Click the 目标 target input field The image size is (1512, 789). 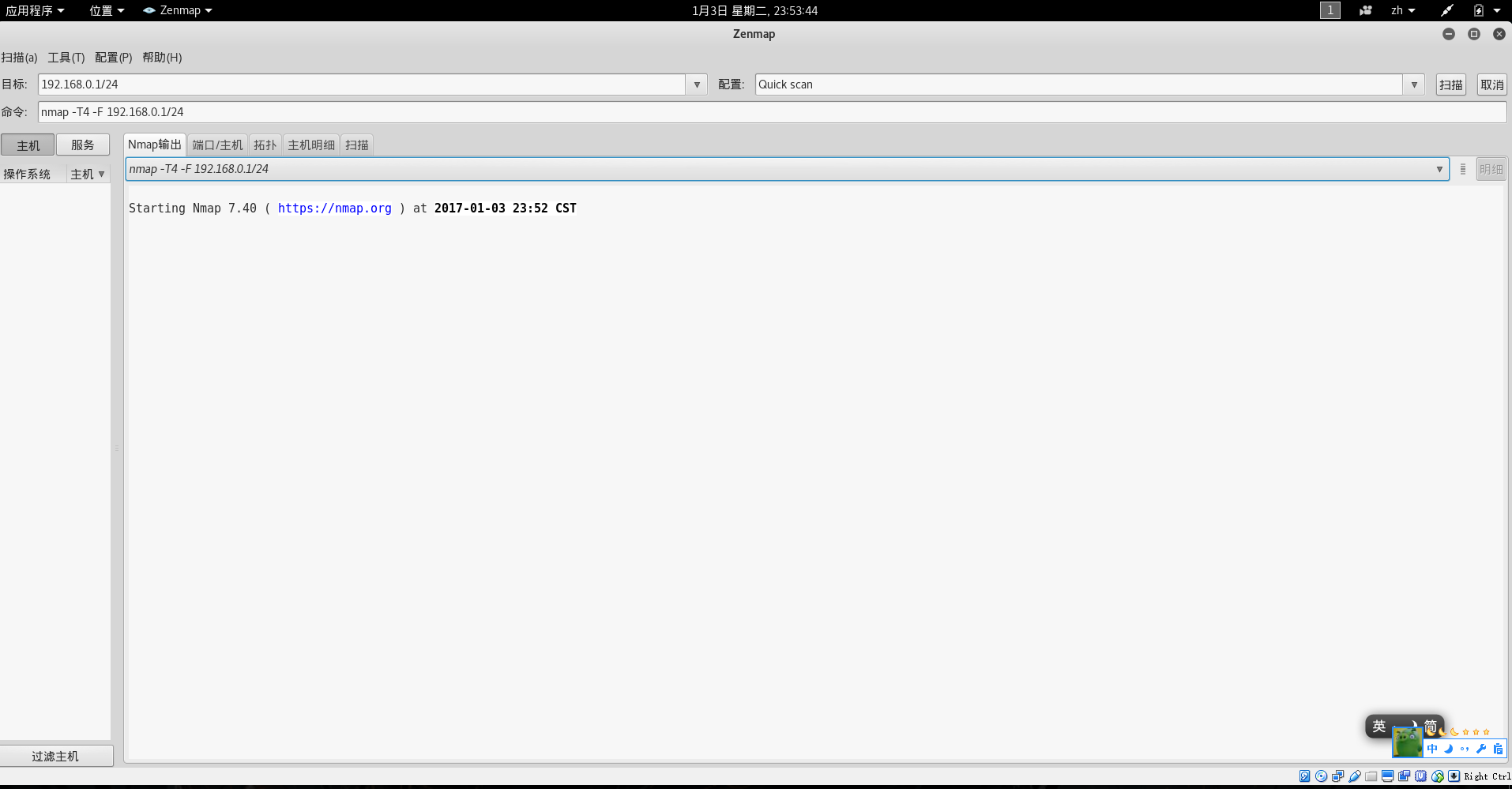pyautogui.click(x=362, y=85)
